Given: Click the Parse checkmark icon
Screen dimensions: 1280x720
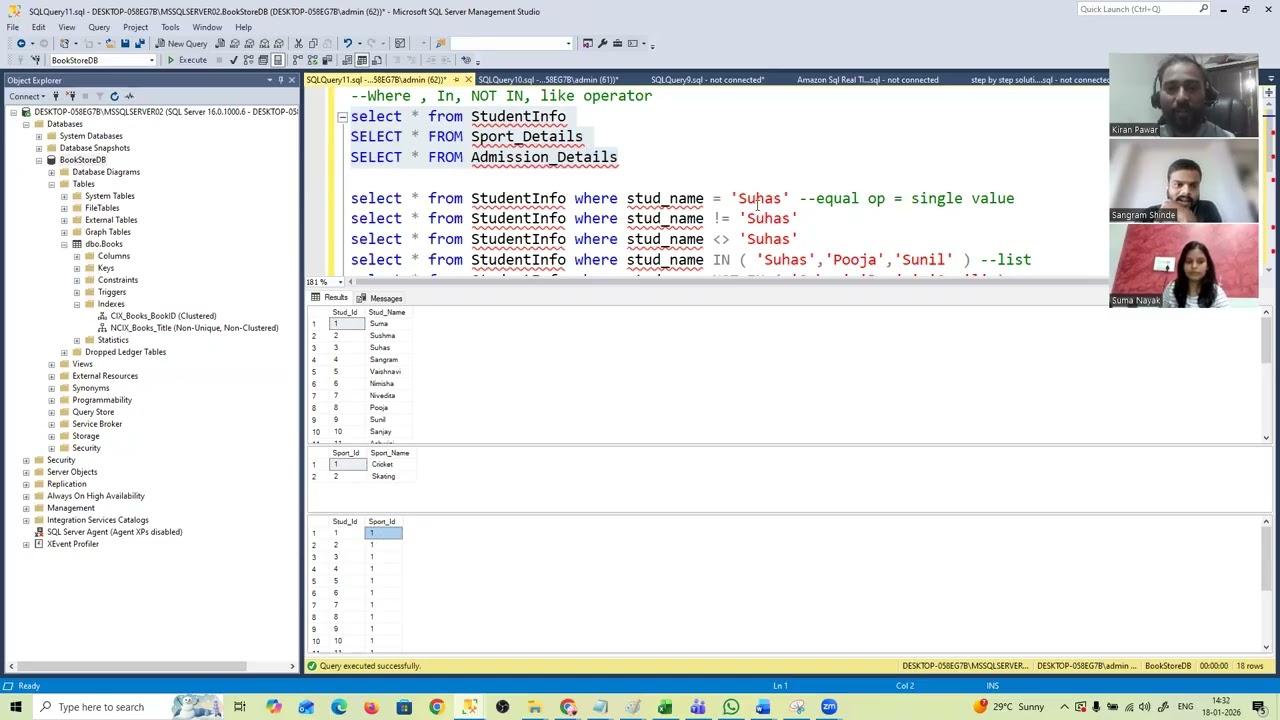Looking at the screenshot, I should tap(233, 60).
